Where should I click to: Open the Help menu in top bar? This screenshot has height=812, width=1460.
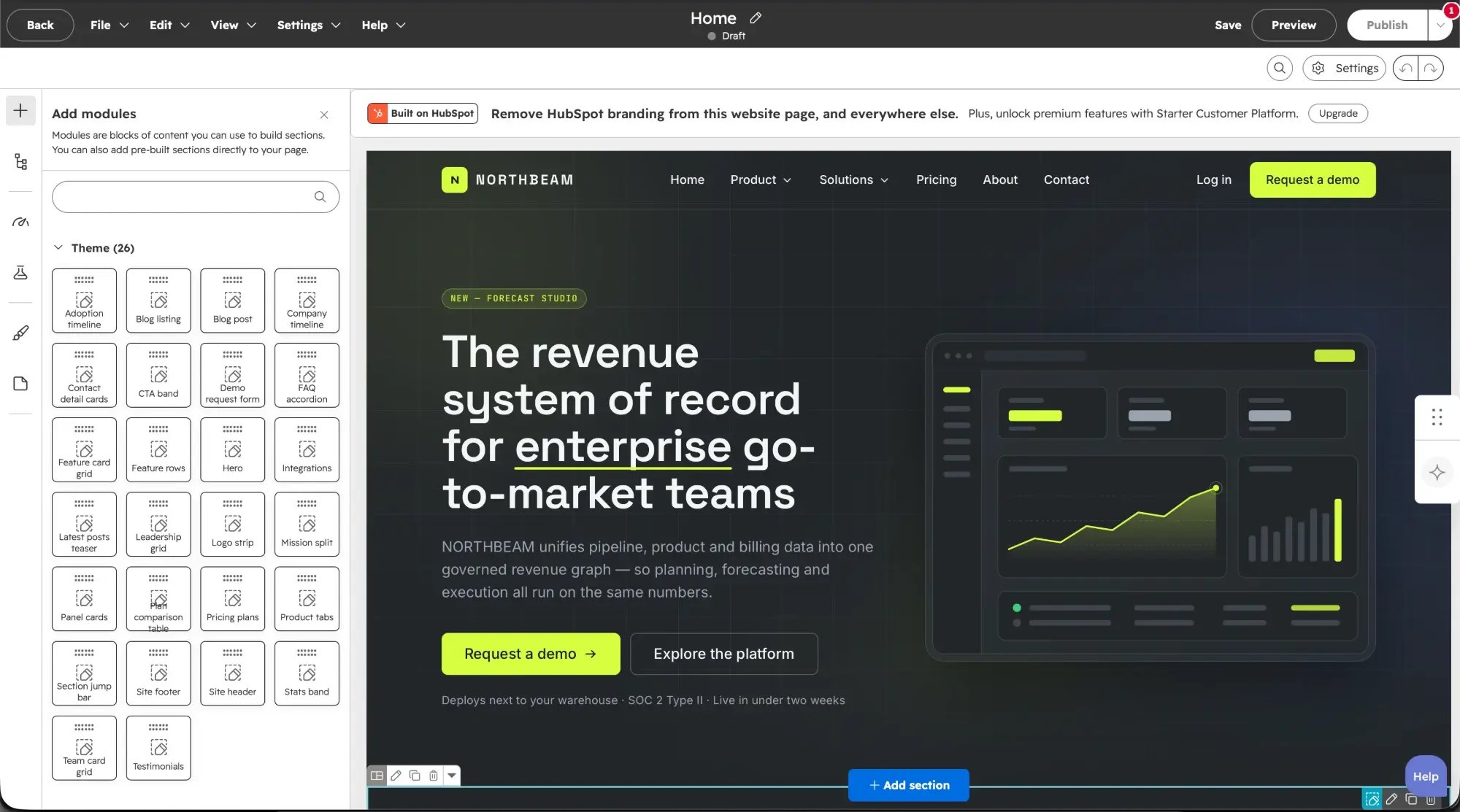[383, 25]
